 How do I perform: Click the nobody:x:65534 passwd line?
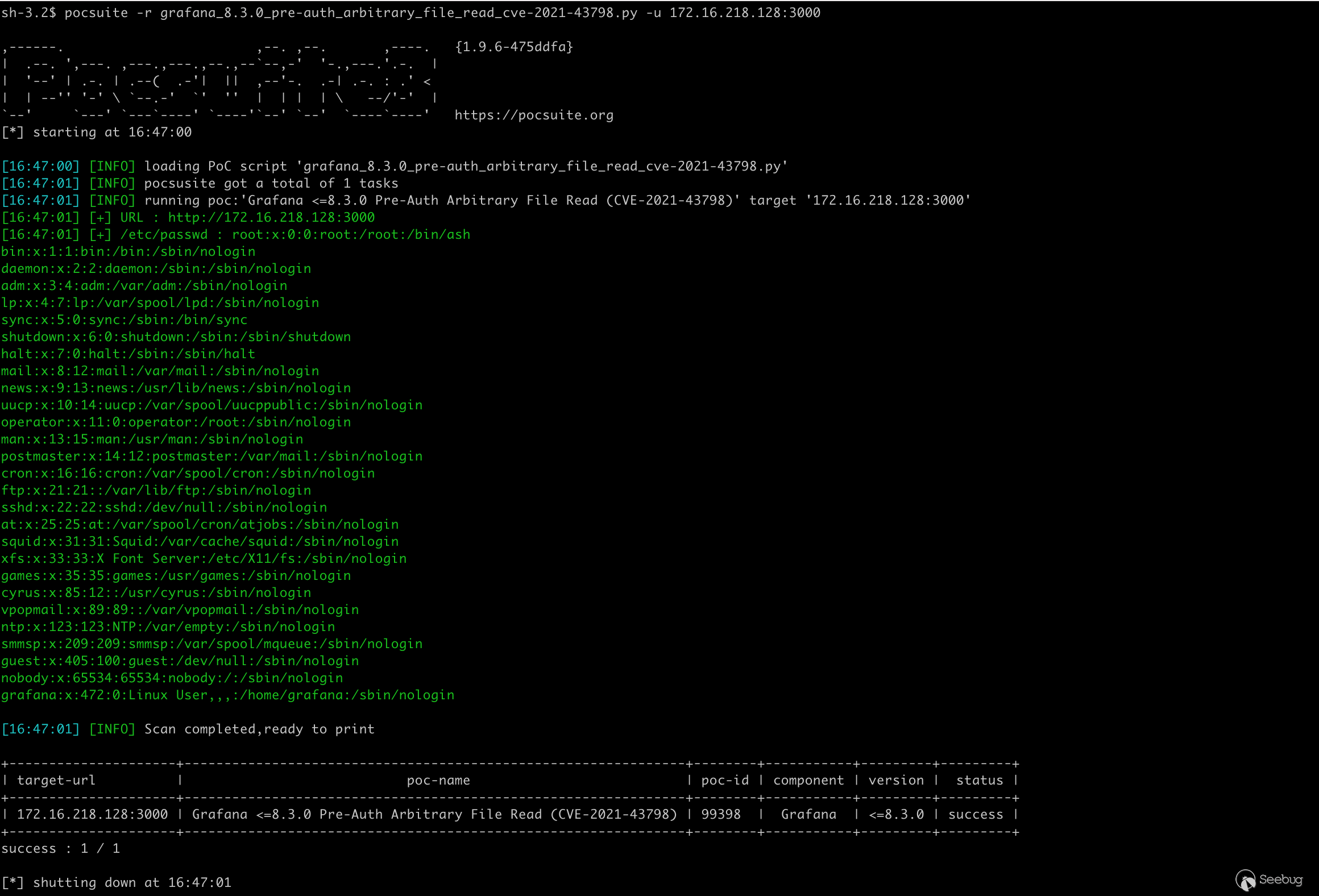172,678
